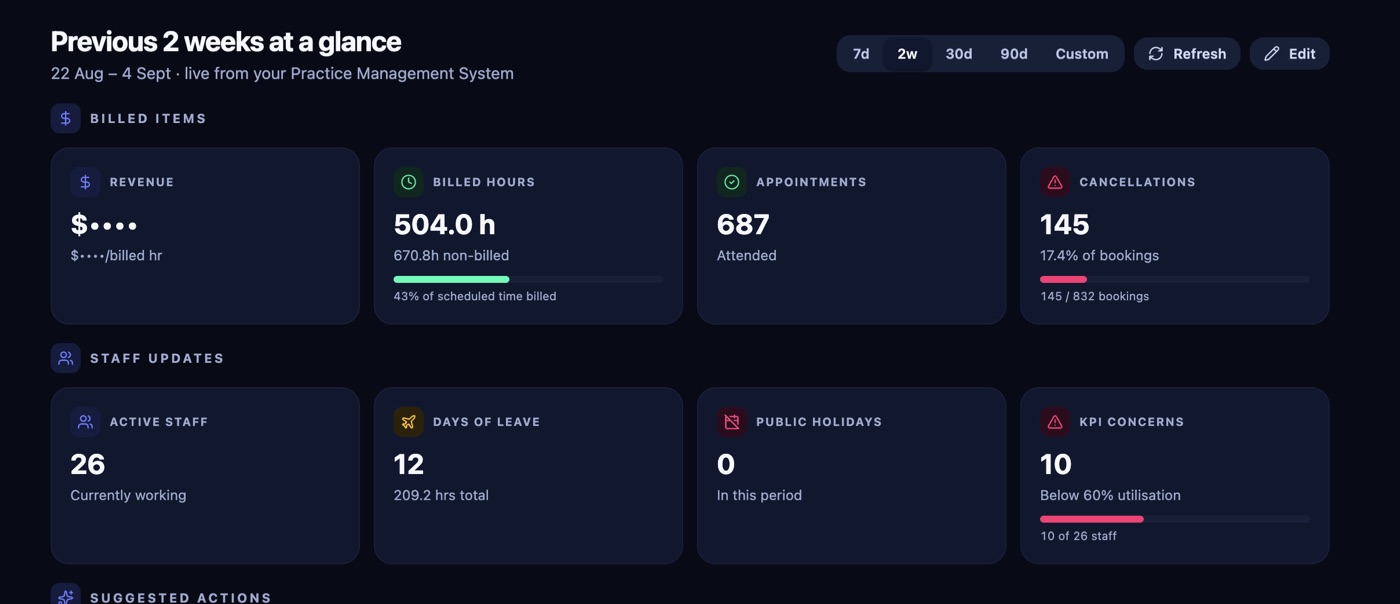Click the crossed calendar icon in Public Holidays card
Image resolution: width=1400 pixels, height=604 pixels.
(732, 422)
